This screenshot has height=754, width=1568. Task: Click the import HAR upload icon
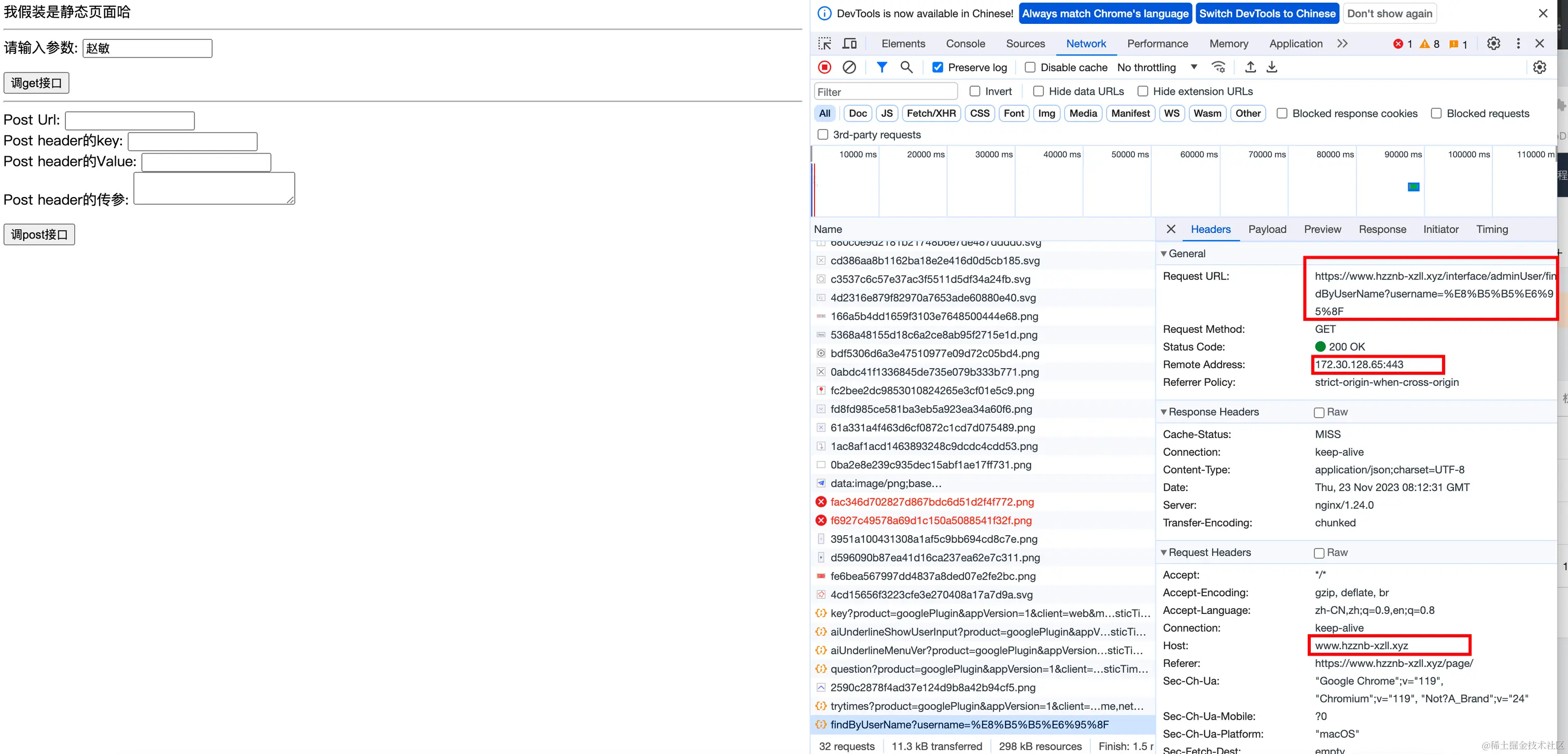click(x=1250, y=67)
